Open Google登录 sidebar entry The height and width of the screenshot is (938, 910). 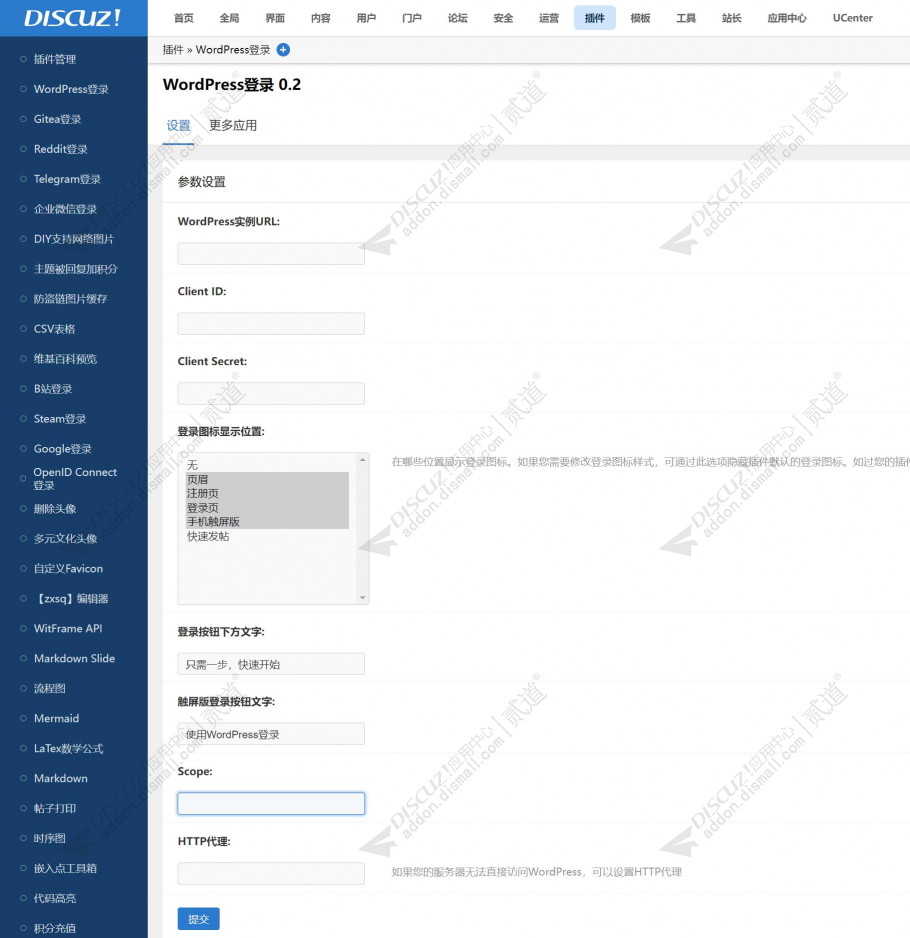click(62, 449)
